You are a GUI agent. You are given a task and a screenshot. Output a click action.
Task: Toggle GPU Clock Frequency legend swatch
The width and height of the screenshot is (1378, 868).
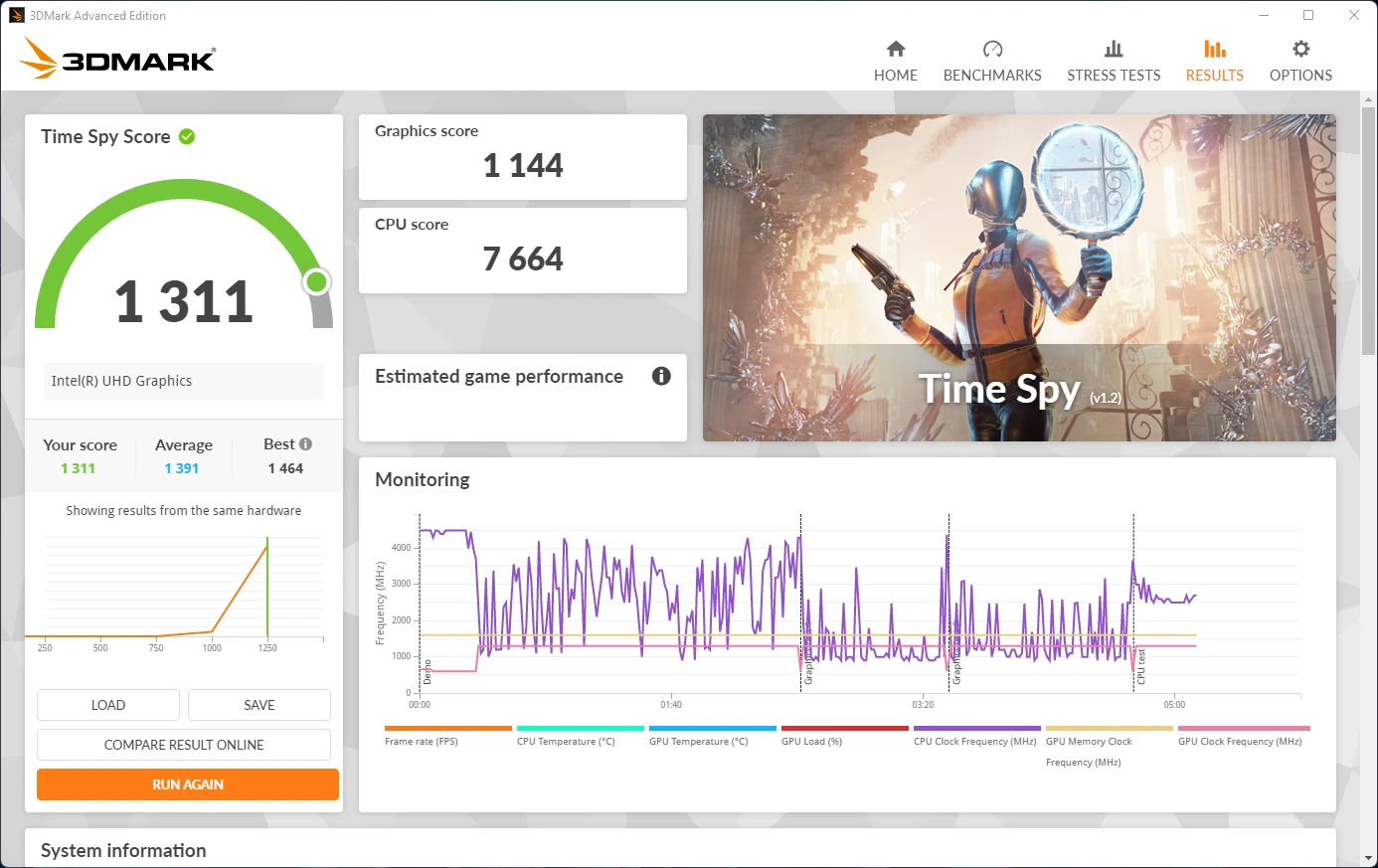(1244, 728)
